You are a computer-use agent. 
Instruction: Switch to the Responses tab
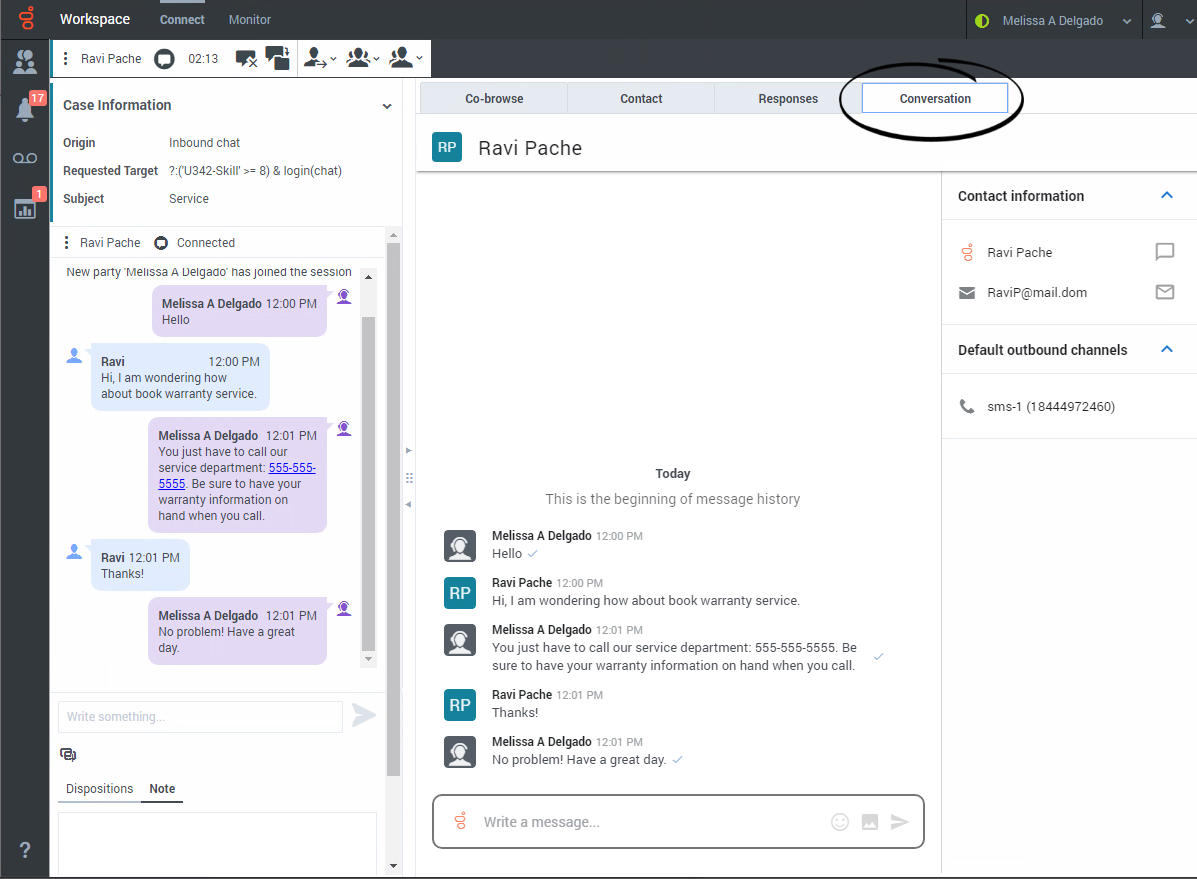click(788, 99)
